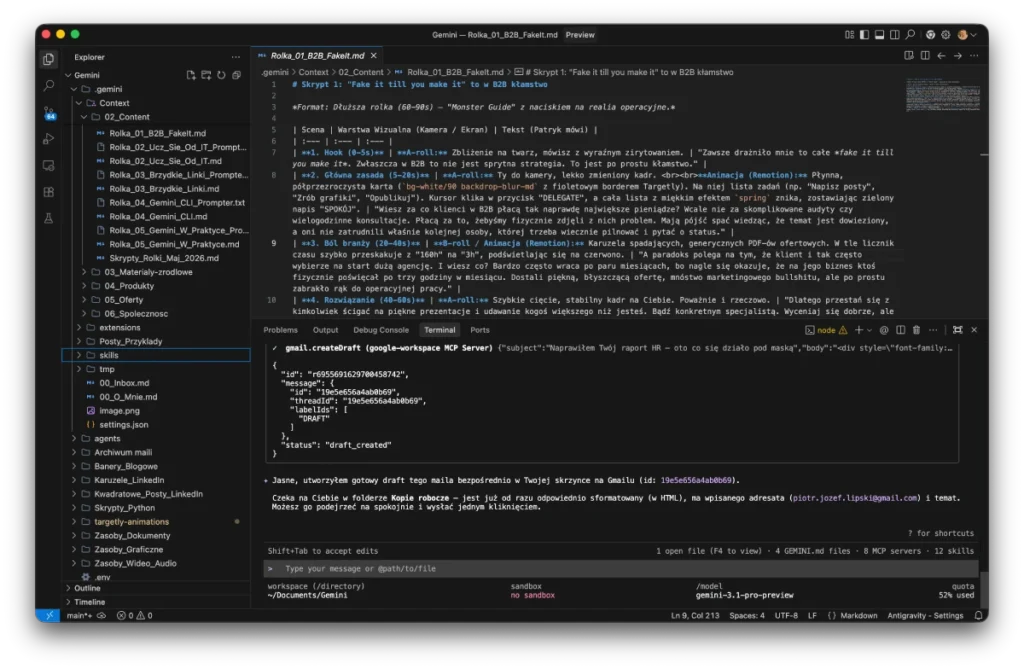Select the Terminal panel tab

tap(440, 330)
